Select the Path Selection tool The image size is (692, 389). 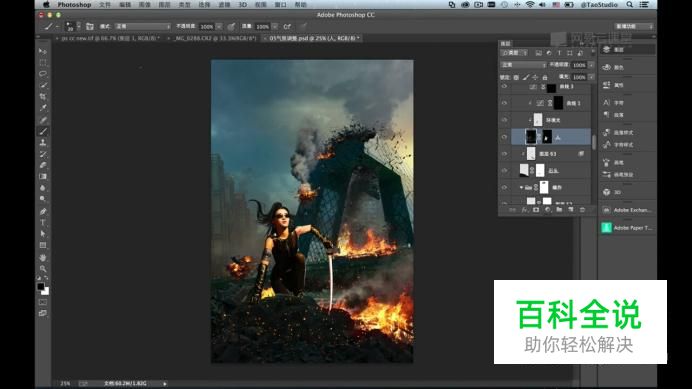point(42,234)
